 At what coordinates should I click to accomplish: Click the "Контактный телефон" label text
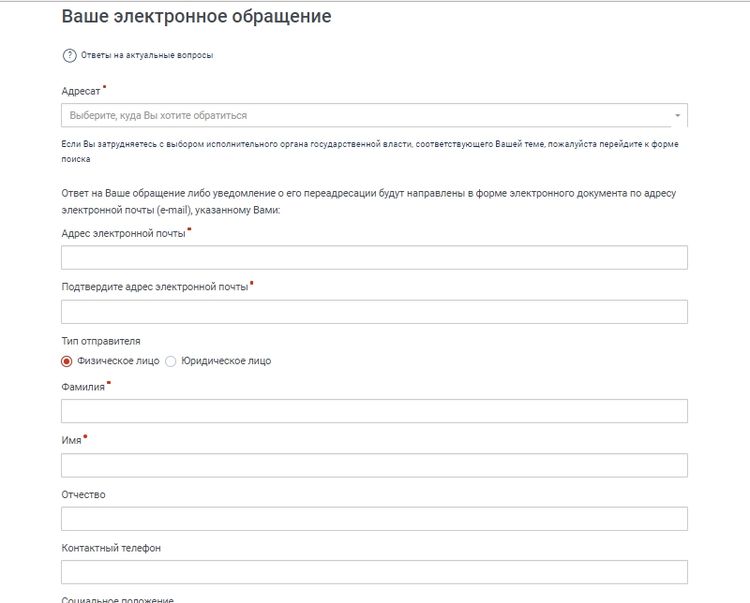click(111, 548)
